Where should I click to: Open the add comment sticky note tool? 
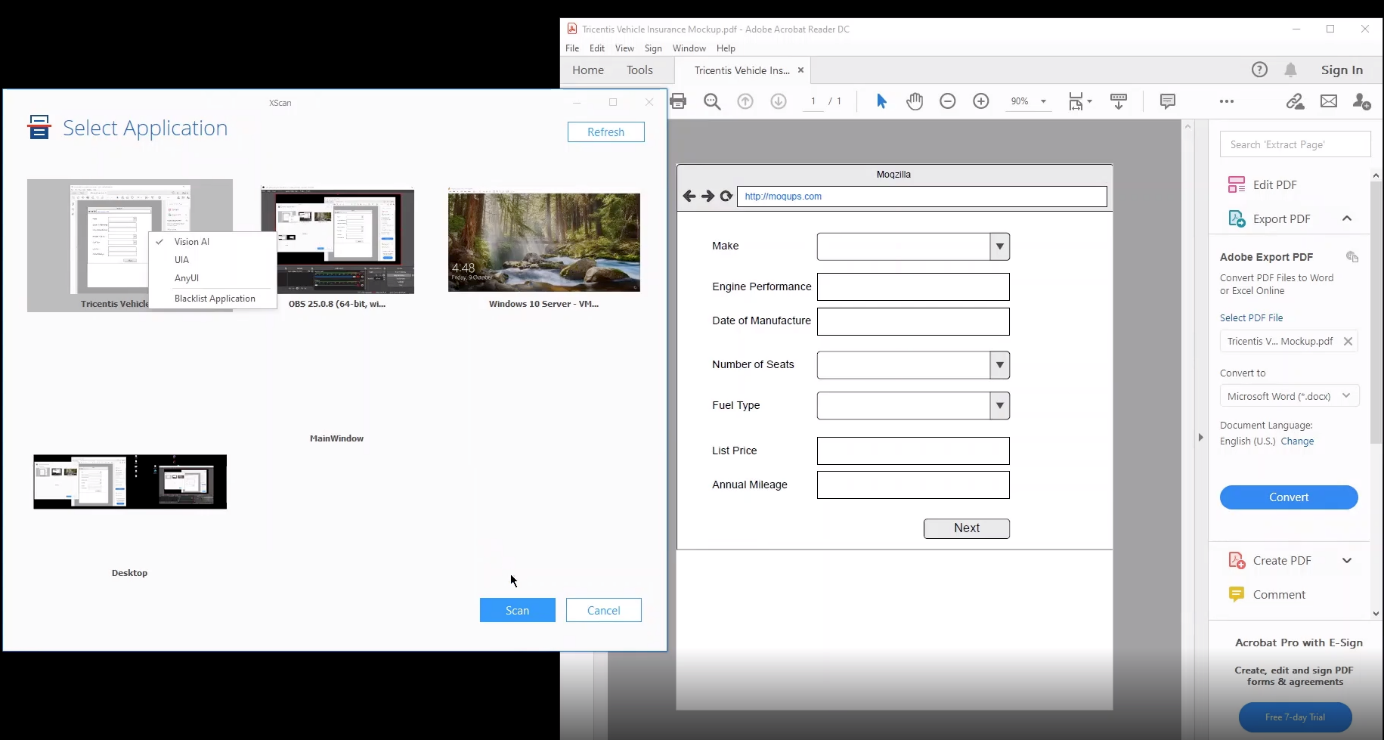pyautogui.click(x=1167, y=101)
